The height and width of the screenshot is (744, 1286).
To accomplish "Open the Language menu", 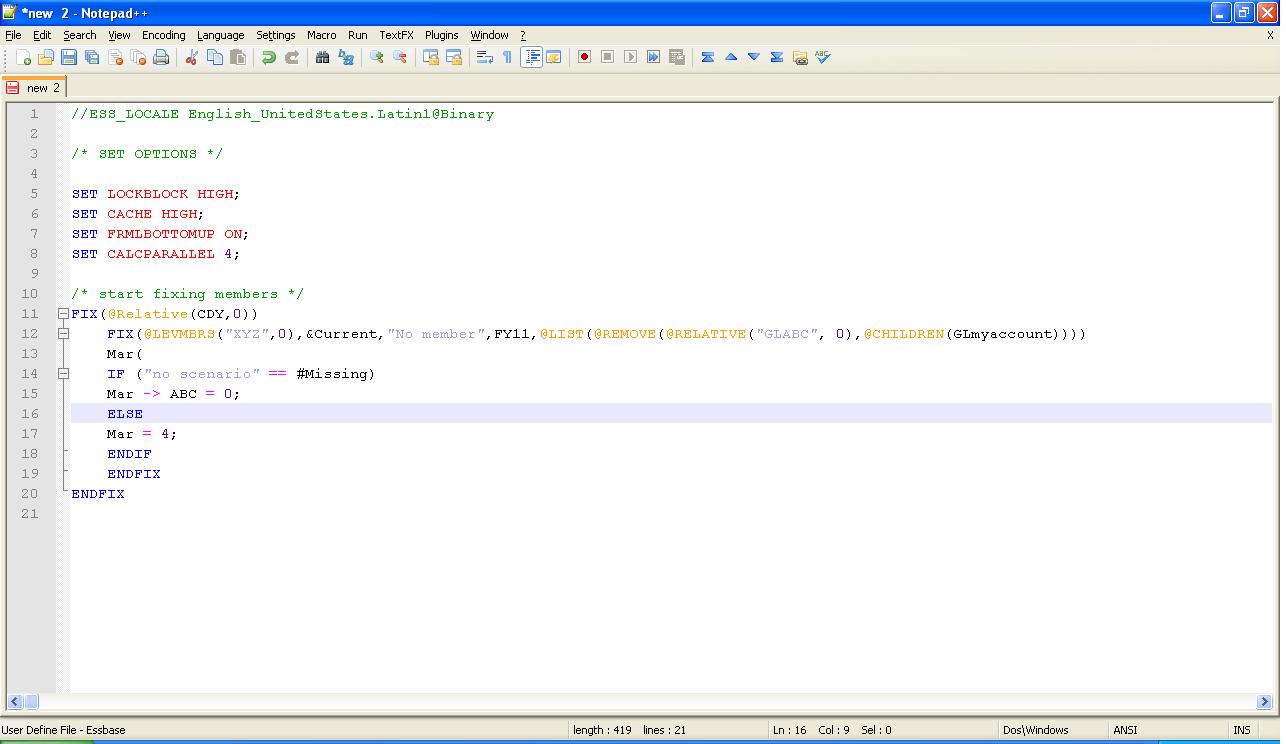I will 220,35.
